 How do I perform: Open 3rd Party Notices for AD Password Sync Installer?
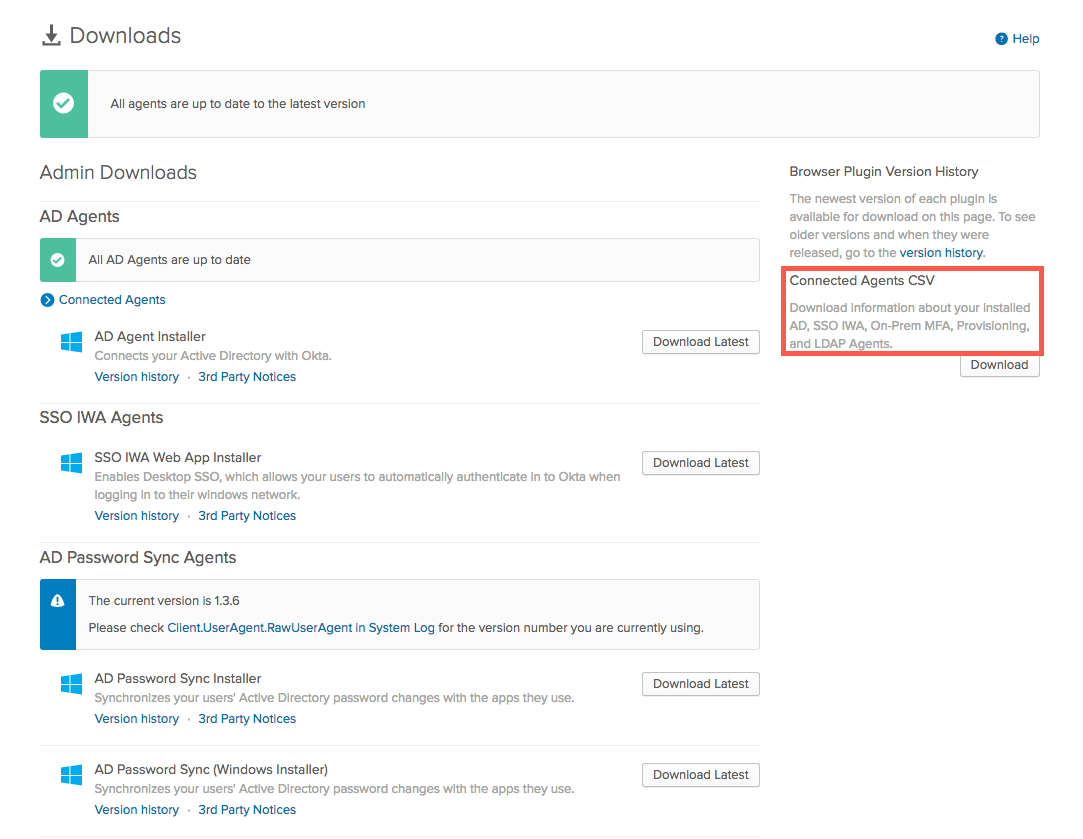(x=247, y=719)
